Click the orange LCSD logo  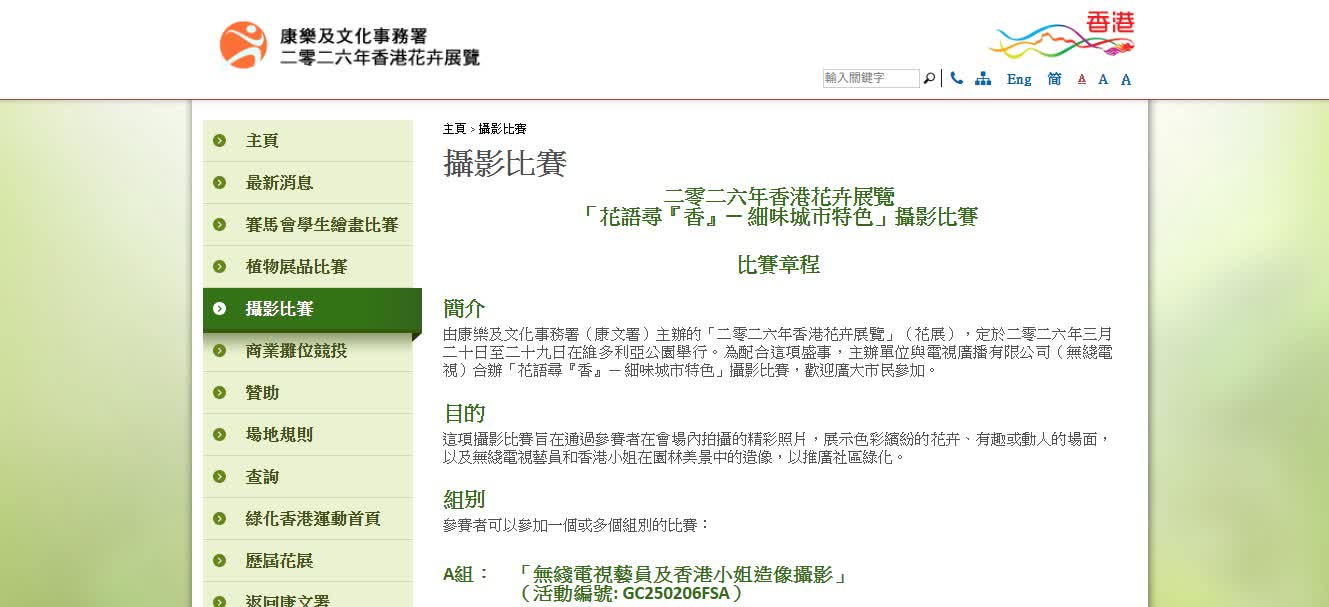click(243, 45)
